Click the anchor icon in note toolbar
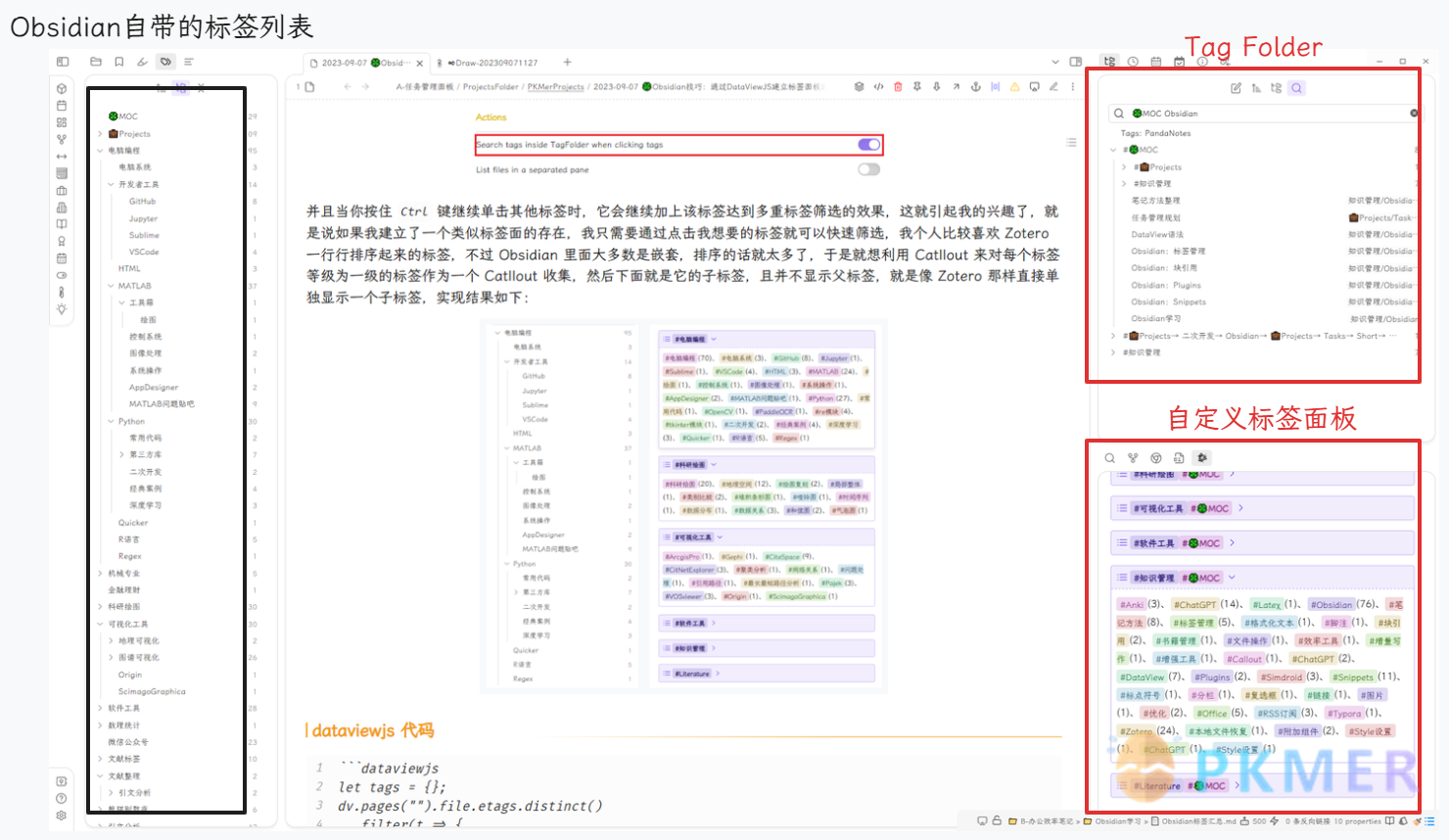The width and height of the screenshot is (1449, 840). click(x=975, y=86)
